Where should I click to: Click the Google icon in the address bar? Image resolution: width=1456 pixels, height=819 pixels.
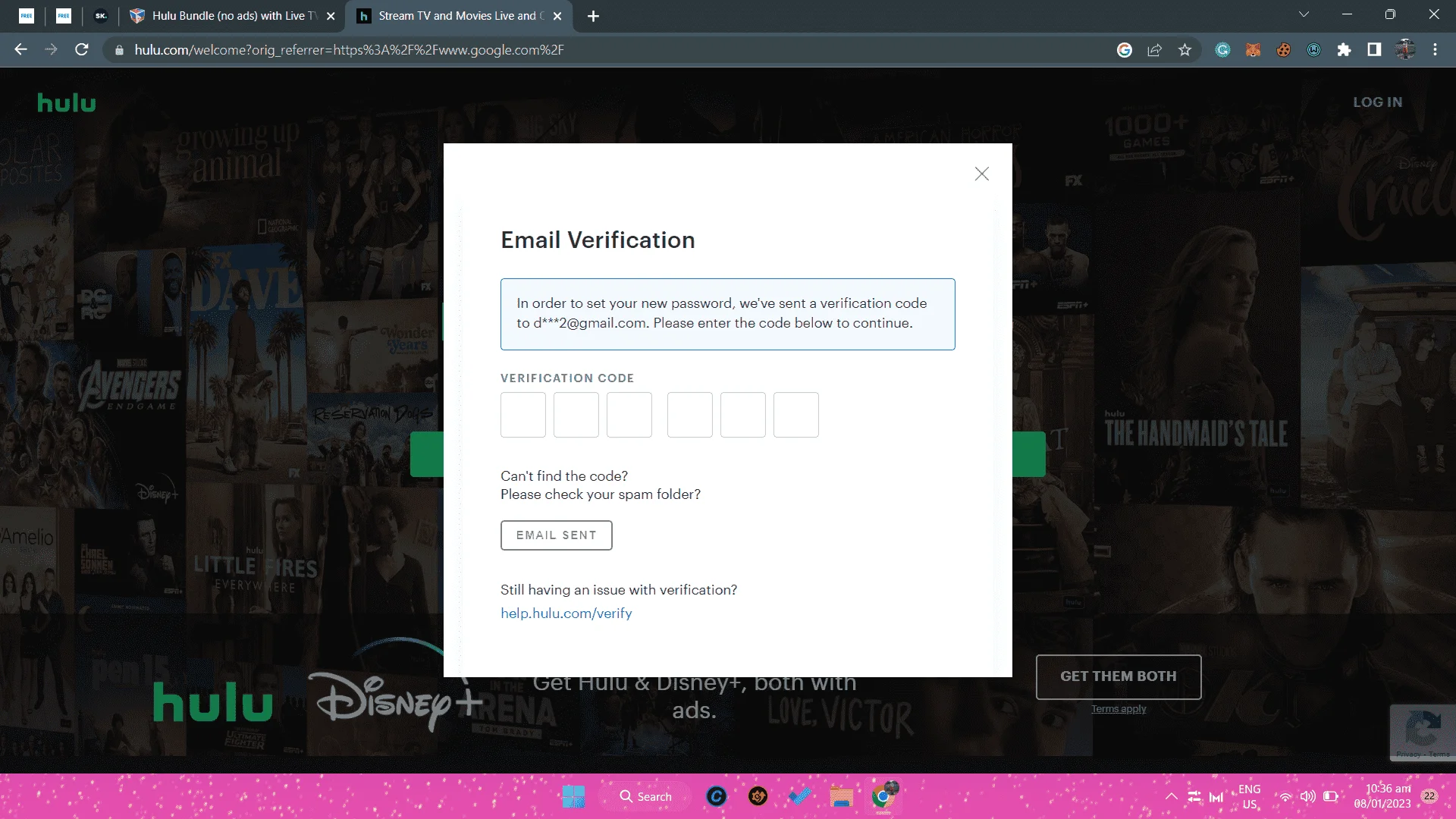point(1125,50)
